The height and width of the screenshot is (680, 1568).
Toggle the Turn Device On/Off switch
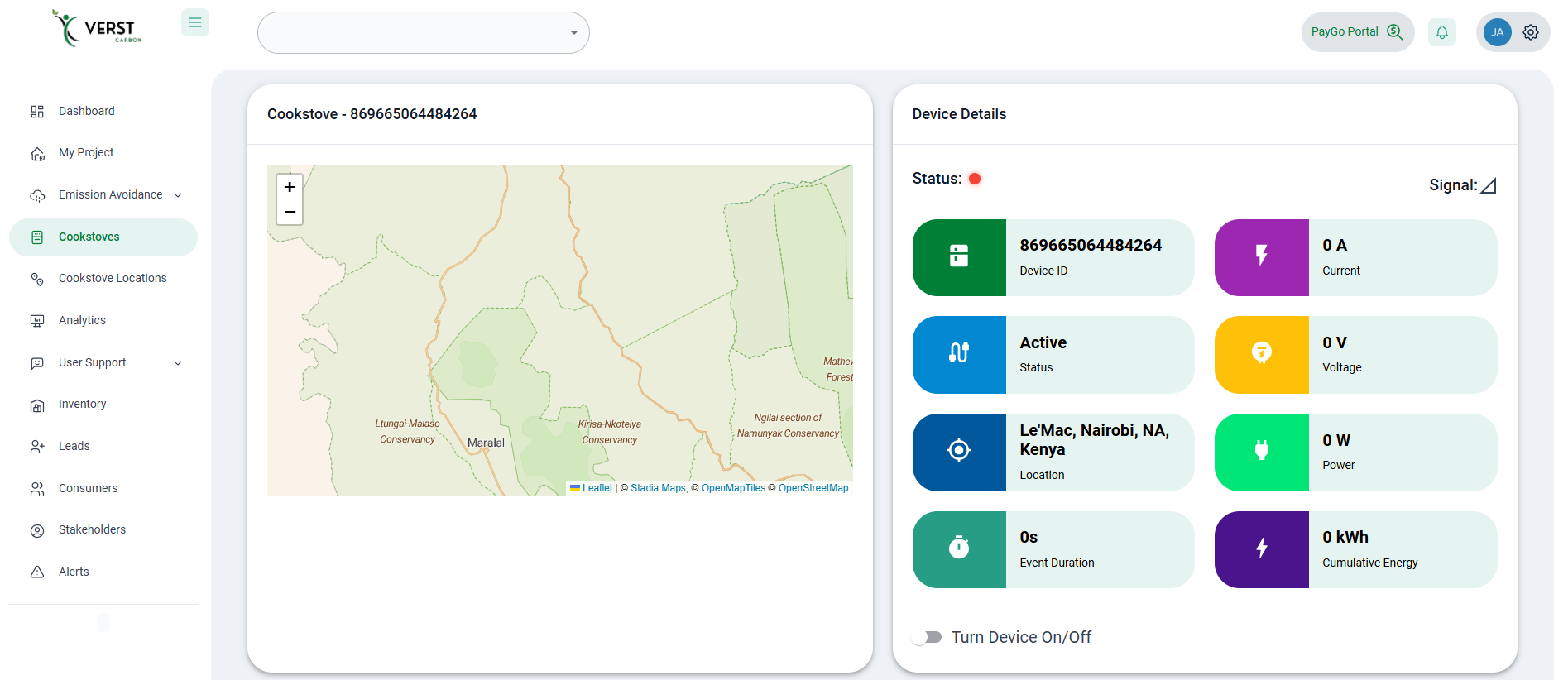point(927,637)
